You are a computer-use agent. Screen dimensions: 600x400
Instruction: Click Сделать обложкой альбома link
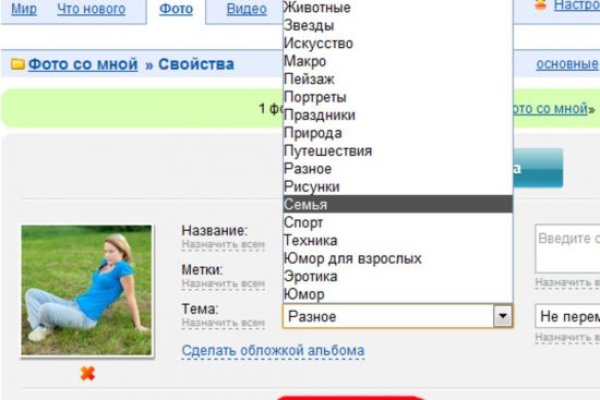pos(273,351)
